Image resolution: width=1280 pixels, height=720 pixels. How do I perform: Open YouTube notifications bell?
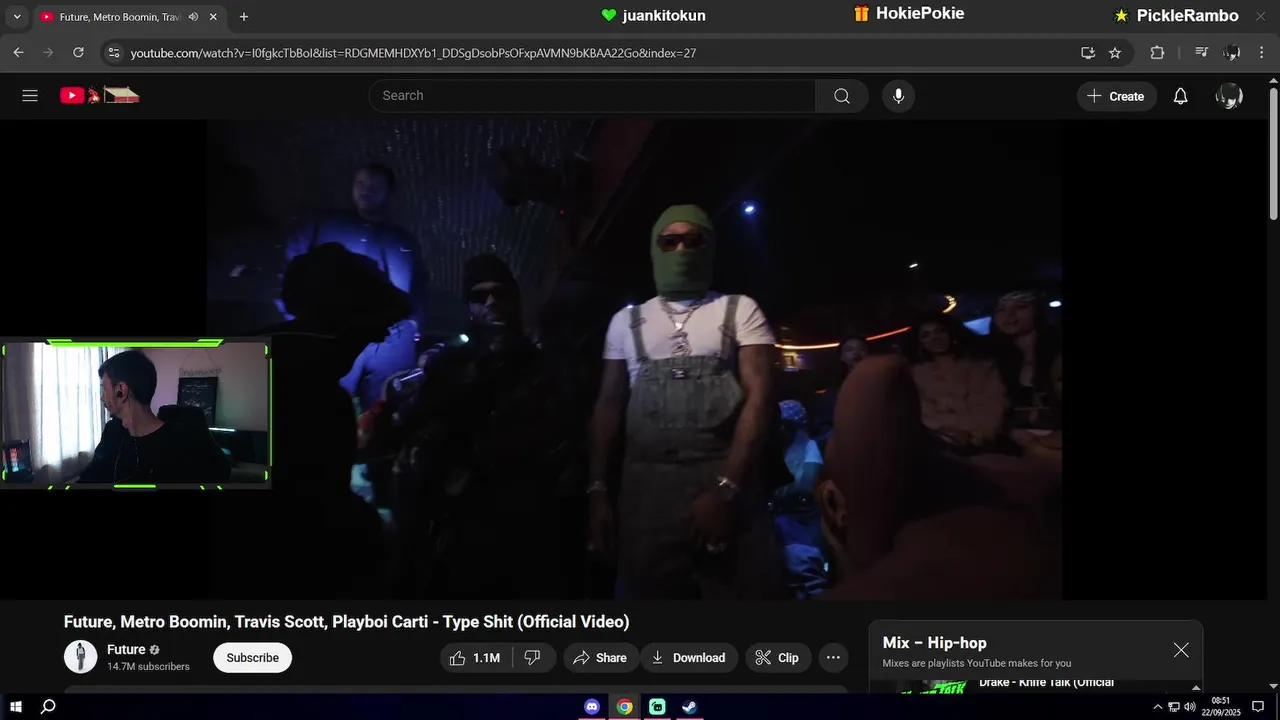click(1180, 96)
